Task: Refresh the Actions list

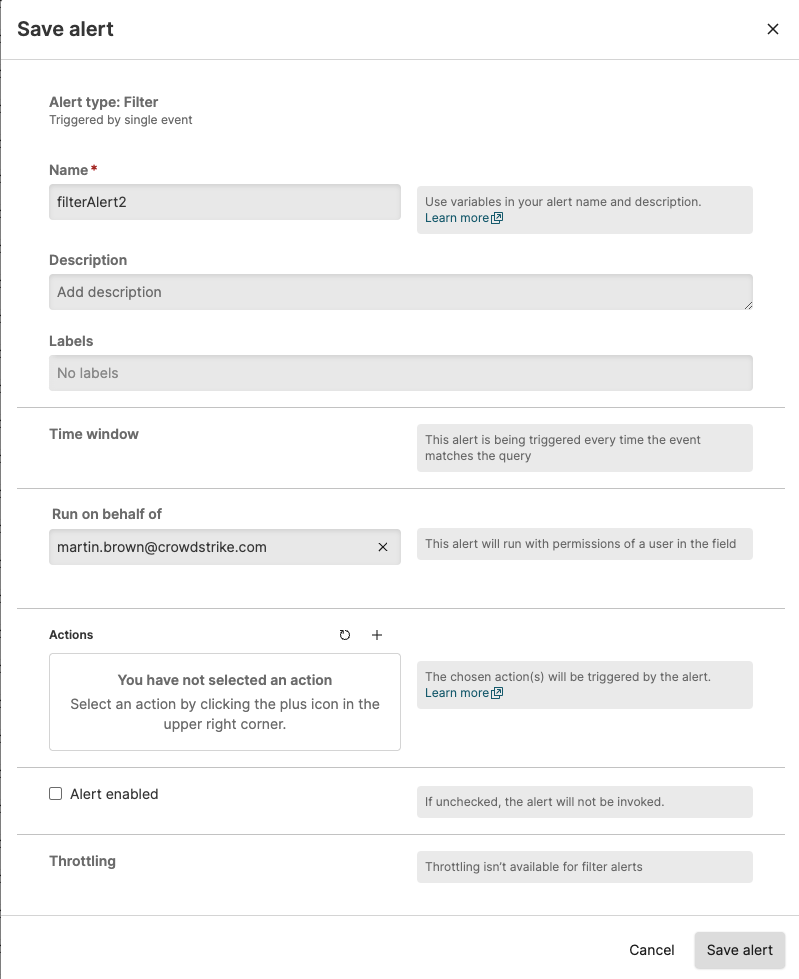Action: [345, 635]
